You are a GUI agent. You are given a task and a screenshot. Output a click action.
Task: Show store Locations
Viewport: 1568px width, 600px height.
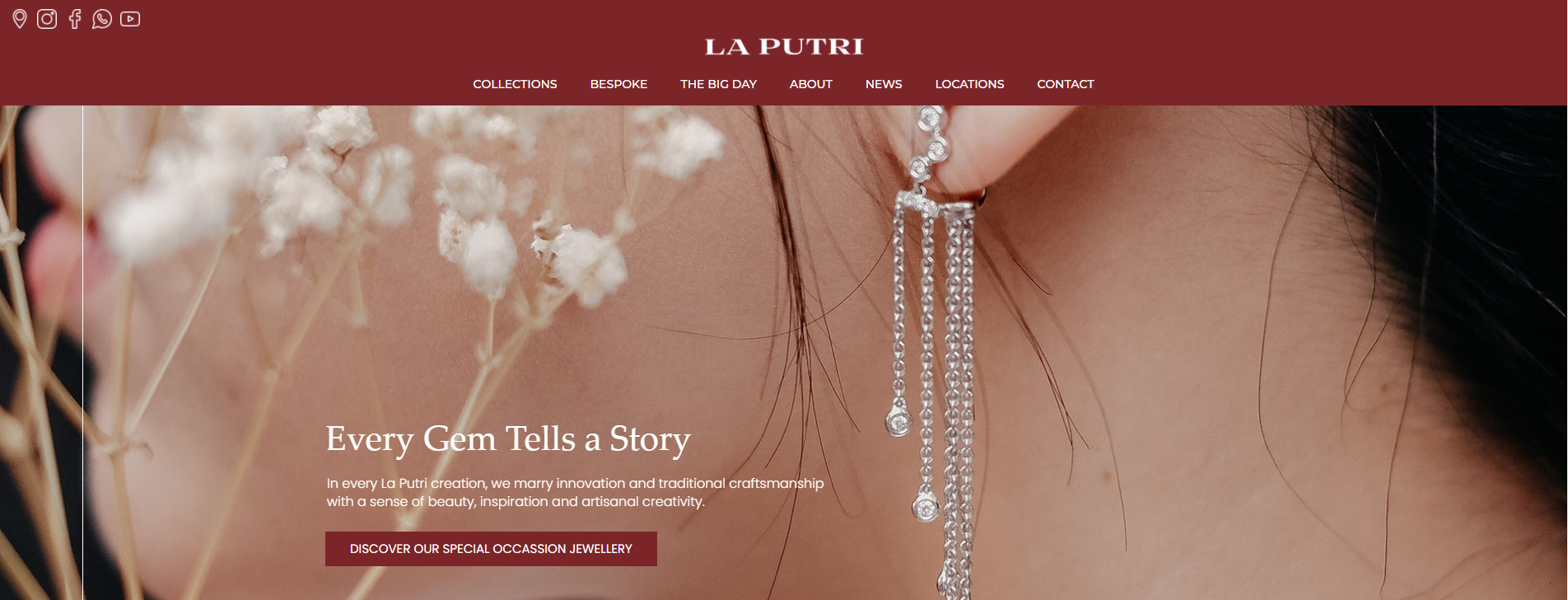point(969,84)
